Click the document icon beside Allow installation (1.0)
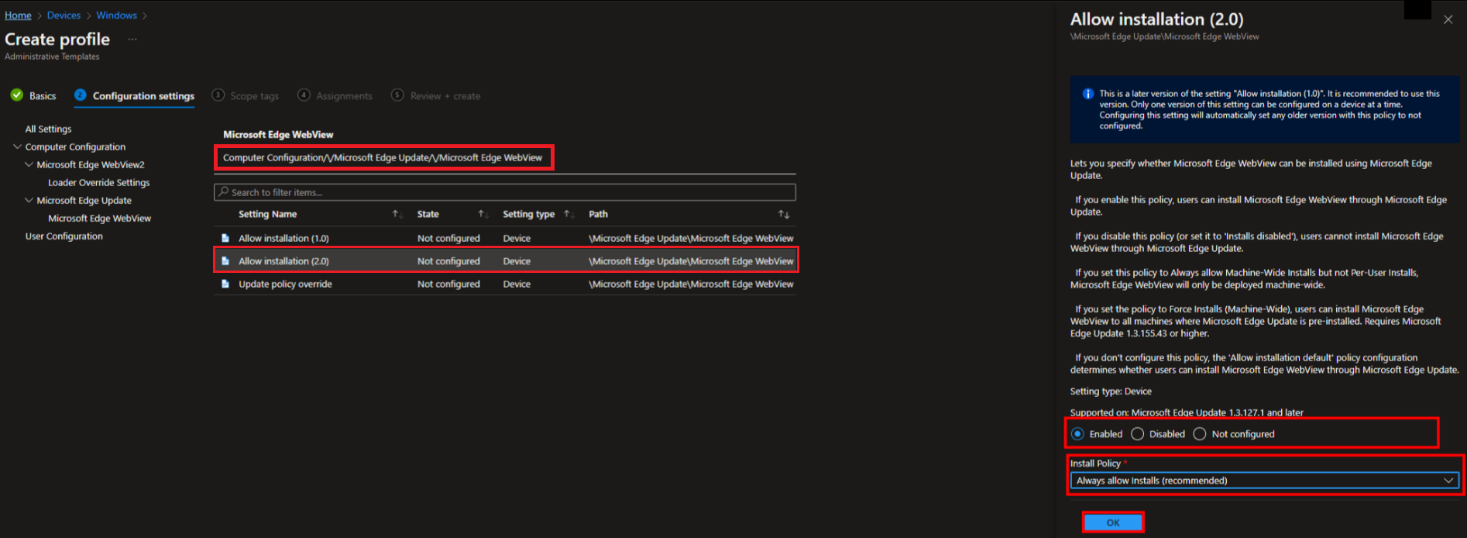 tap(225, 239)
